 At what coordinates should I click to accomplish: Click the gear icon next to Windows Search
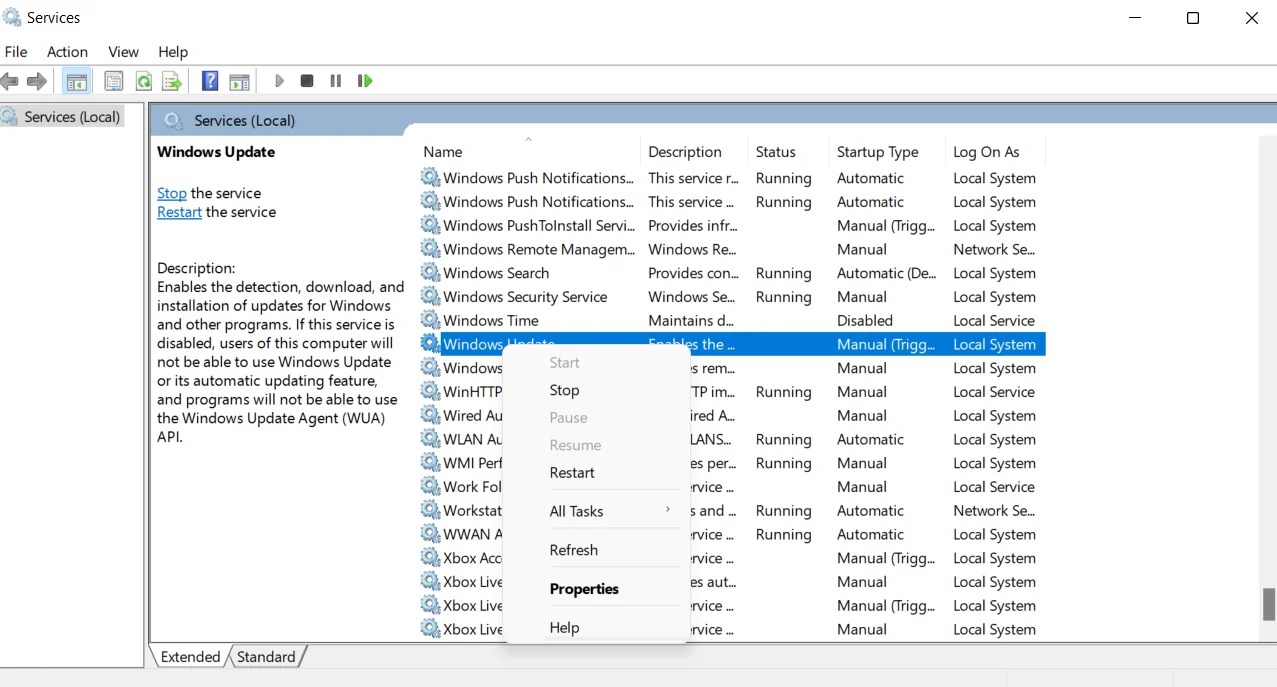point(430,273)
